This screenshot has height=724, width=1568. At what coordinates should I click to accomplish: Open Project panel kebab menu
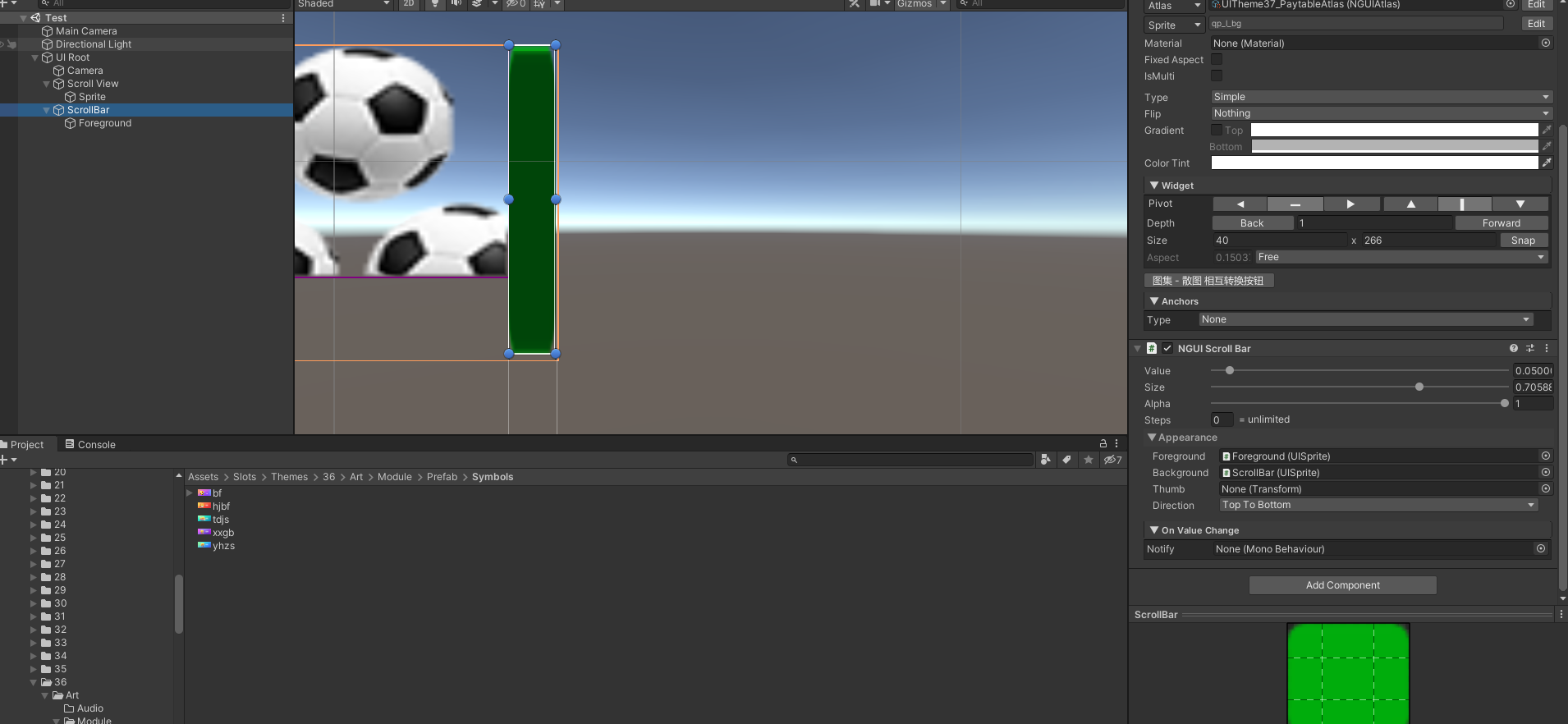1116,443
